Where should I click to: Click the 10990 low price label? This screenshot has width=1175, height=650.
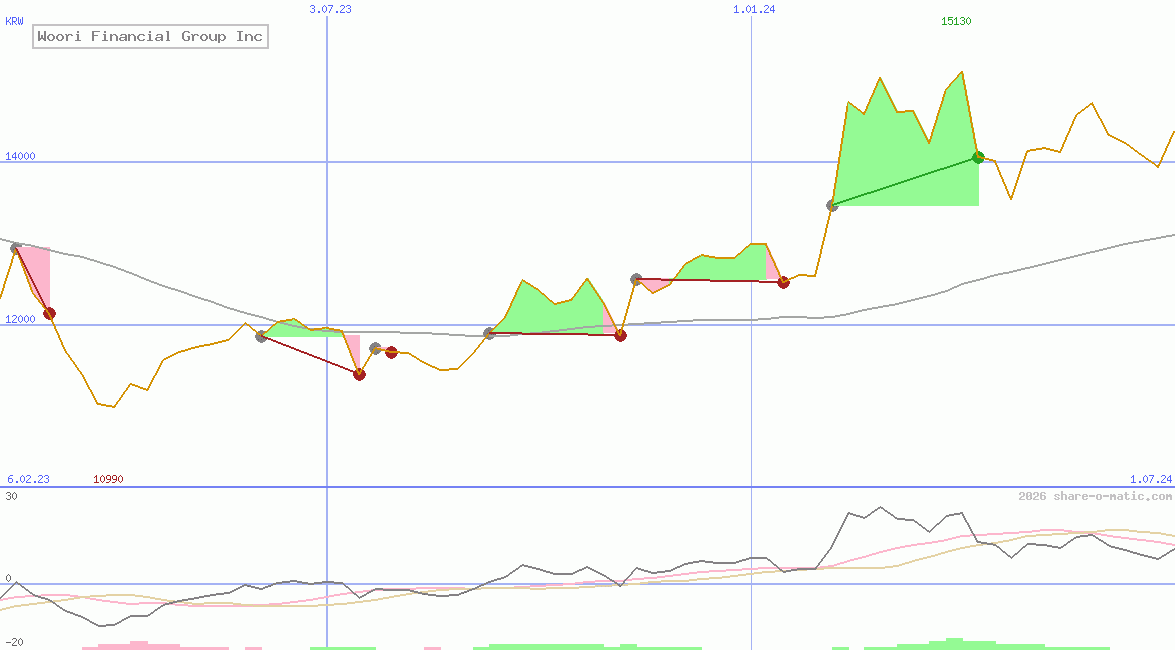coord(107,479)
